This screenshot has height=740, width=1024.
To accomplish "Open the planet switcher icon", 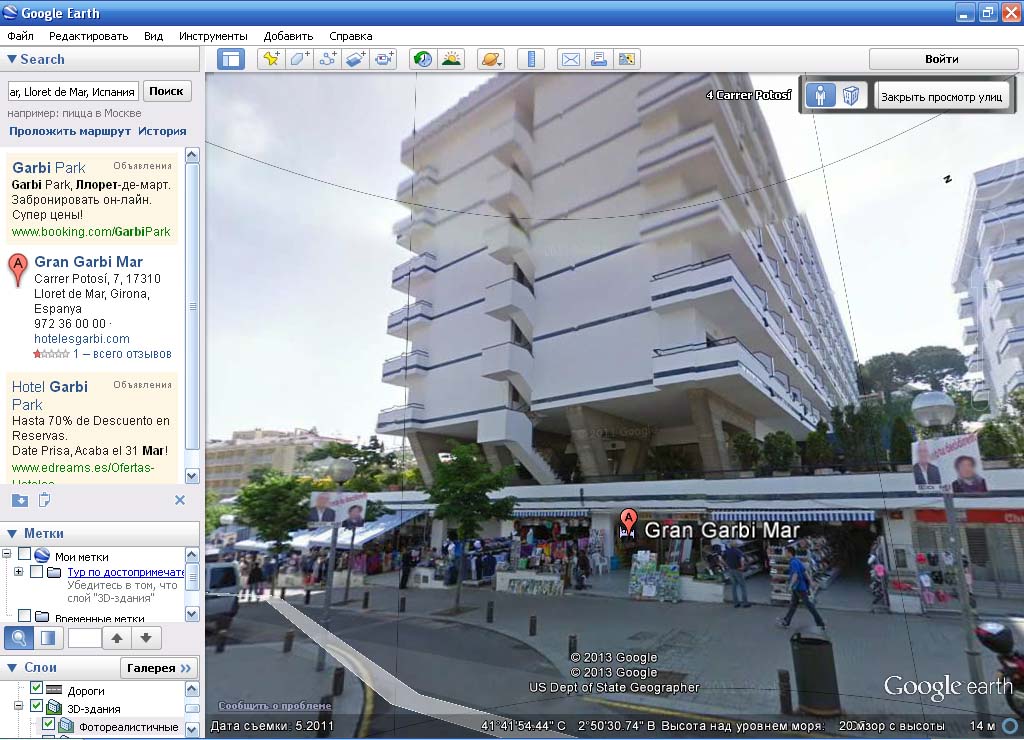I will tap(491, 59).
